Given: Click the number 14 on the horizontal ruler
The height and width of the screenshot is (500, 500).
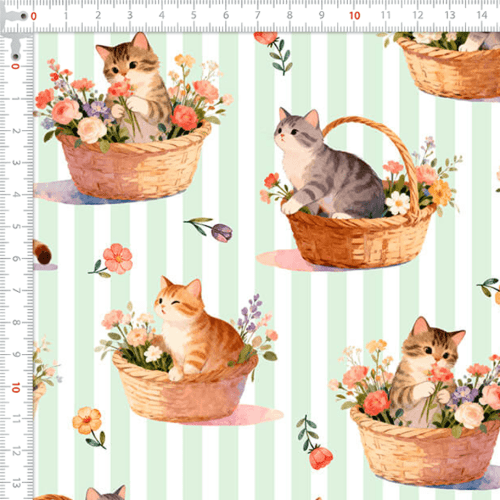Looking at the screenshot, I should pyautogui.click(x=482, y=15).
